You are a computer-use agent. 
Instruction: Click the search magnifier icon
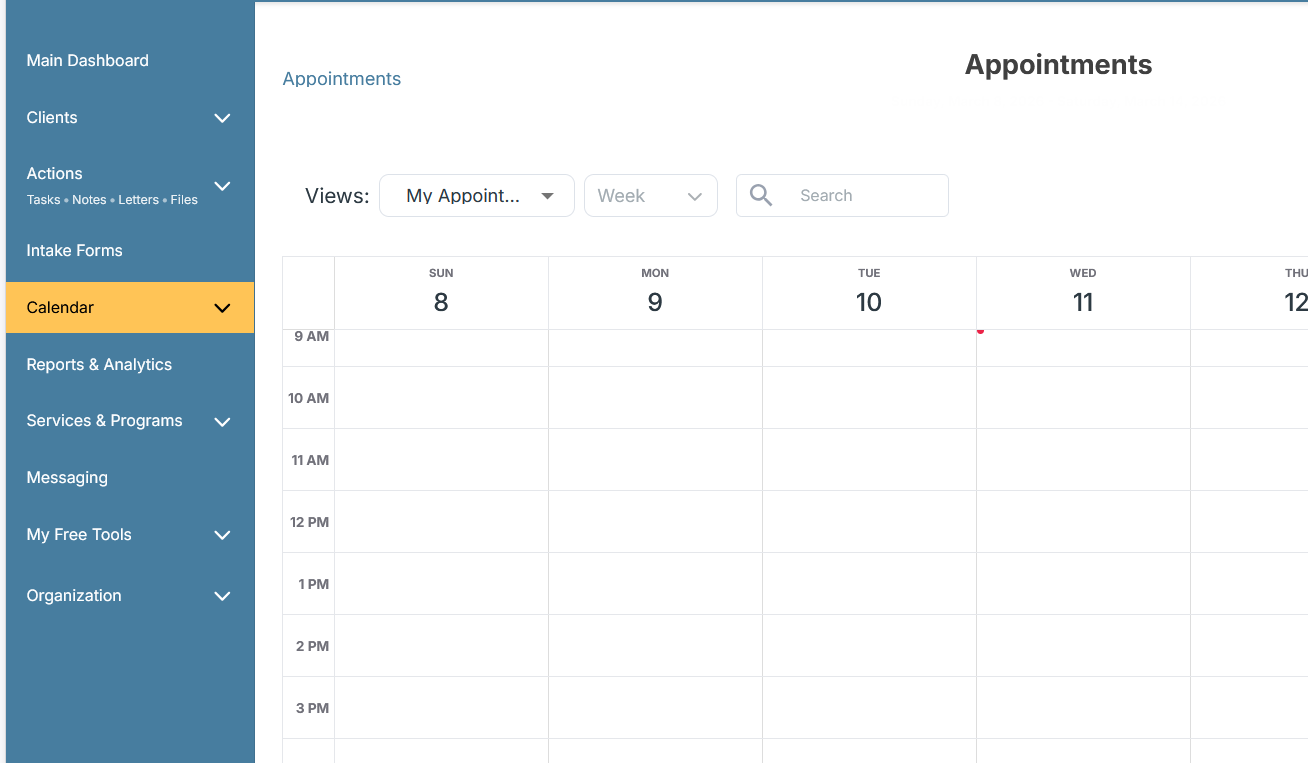761,195
